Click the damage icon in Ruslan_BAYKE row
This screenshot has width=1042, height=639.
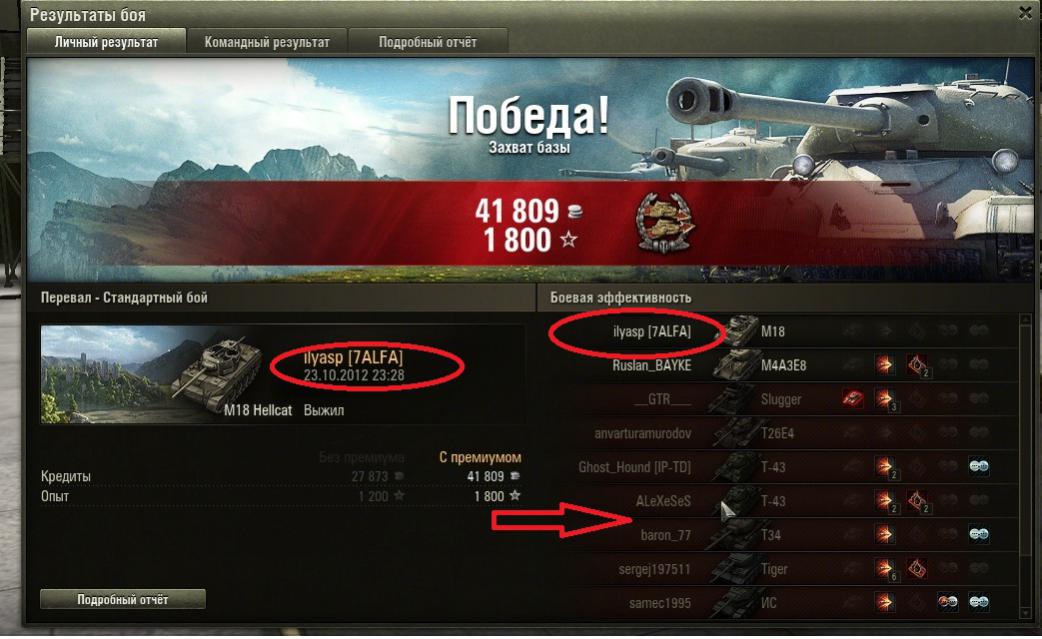(x=884, y=365)
